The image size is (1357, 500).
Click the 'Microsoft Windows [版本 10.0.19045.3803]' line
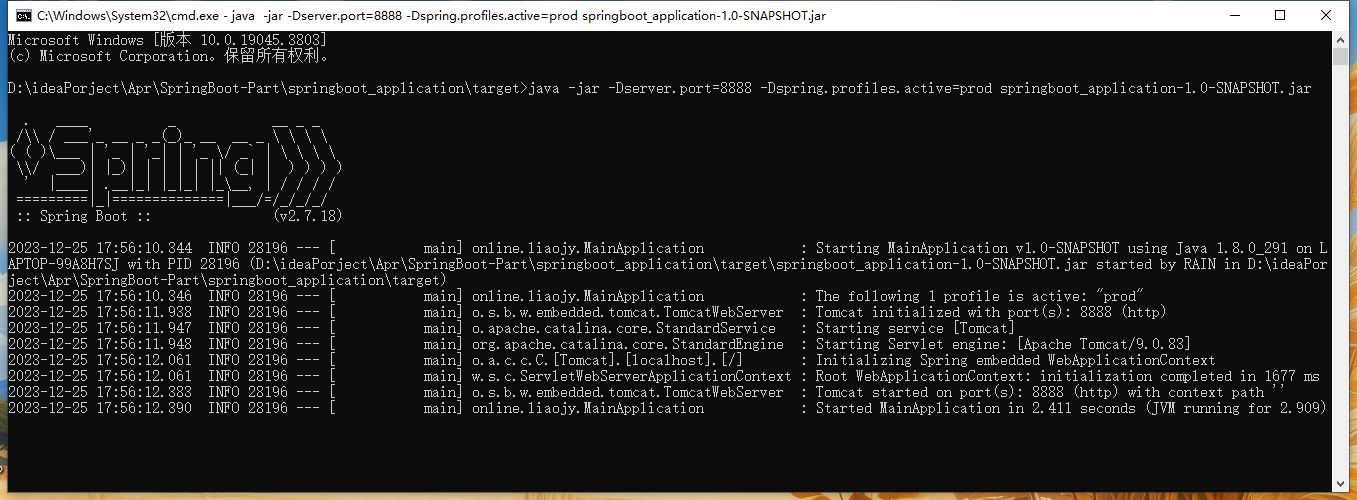click(167, 40)
